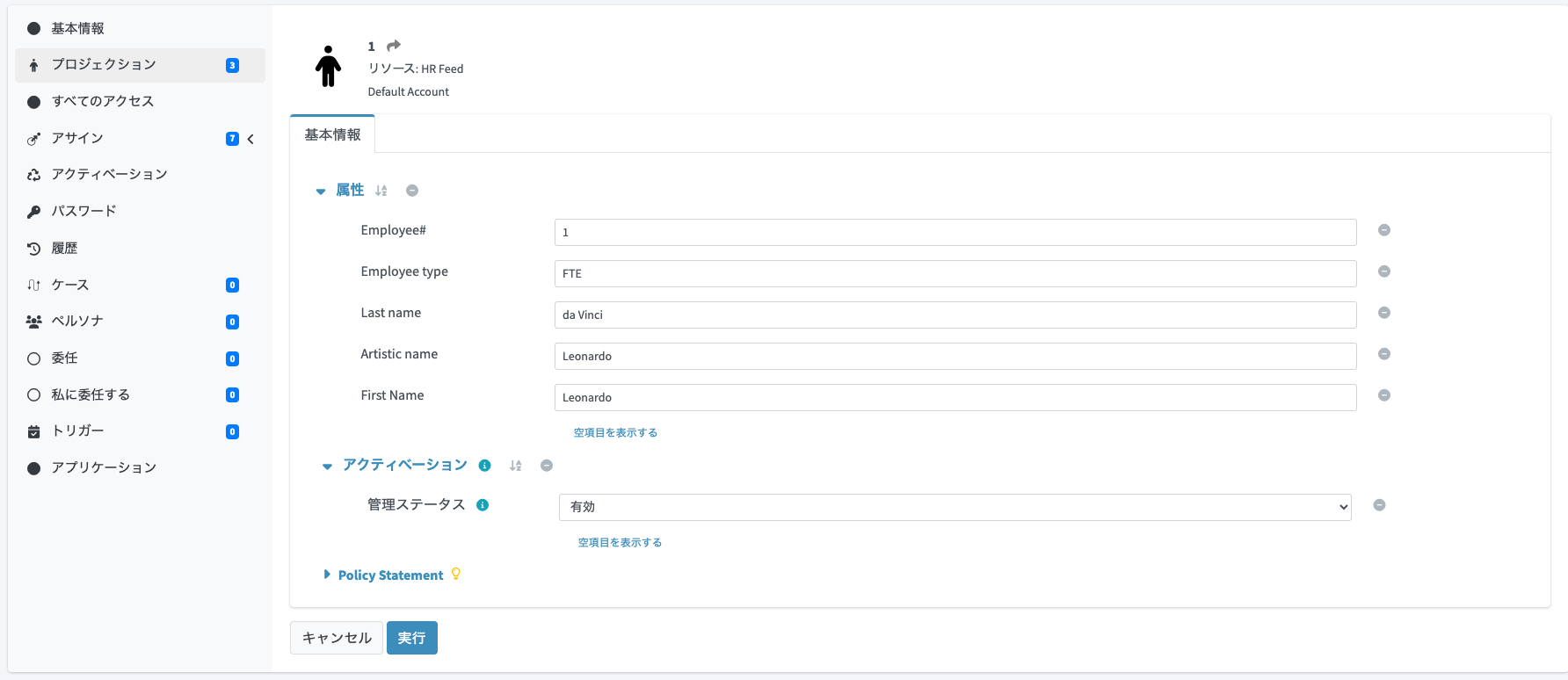Viewport: 1568px width, 680px height.
Task: Open アサイン sidebar item
Action: click(140, 139)
